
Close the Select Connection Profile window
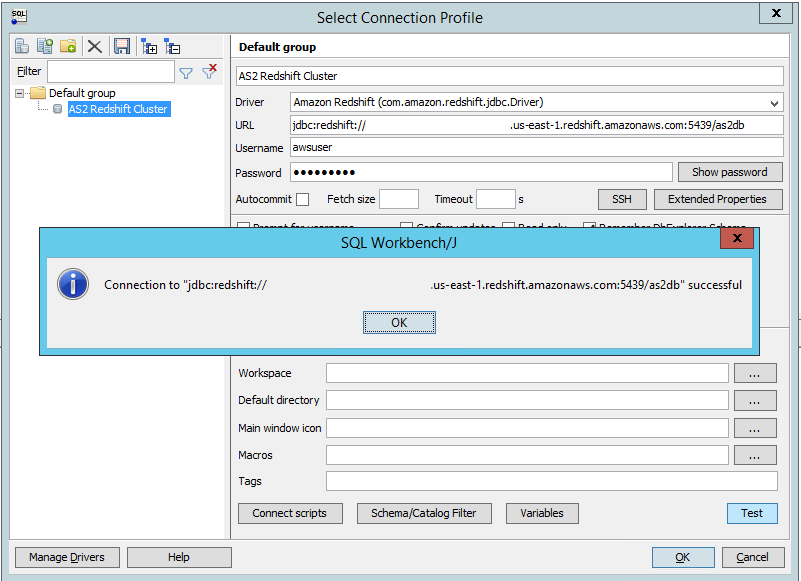click(x=775, y=13)
